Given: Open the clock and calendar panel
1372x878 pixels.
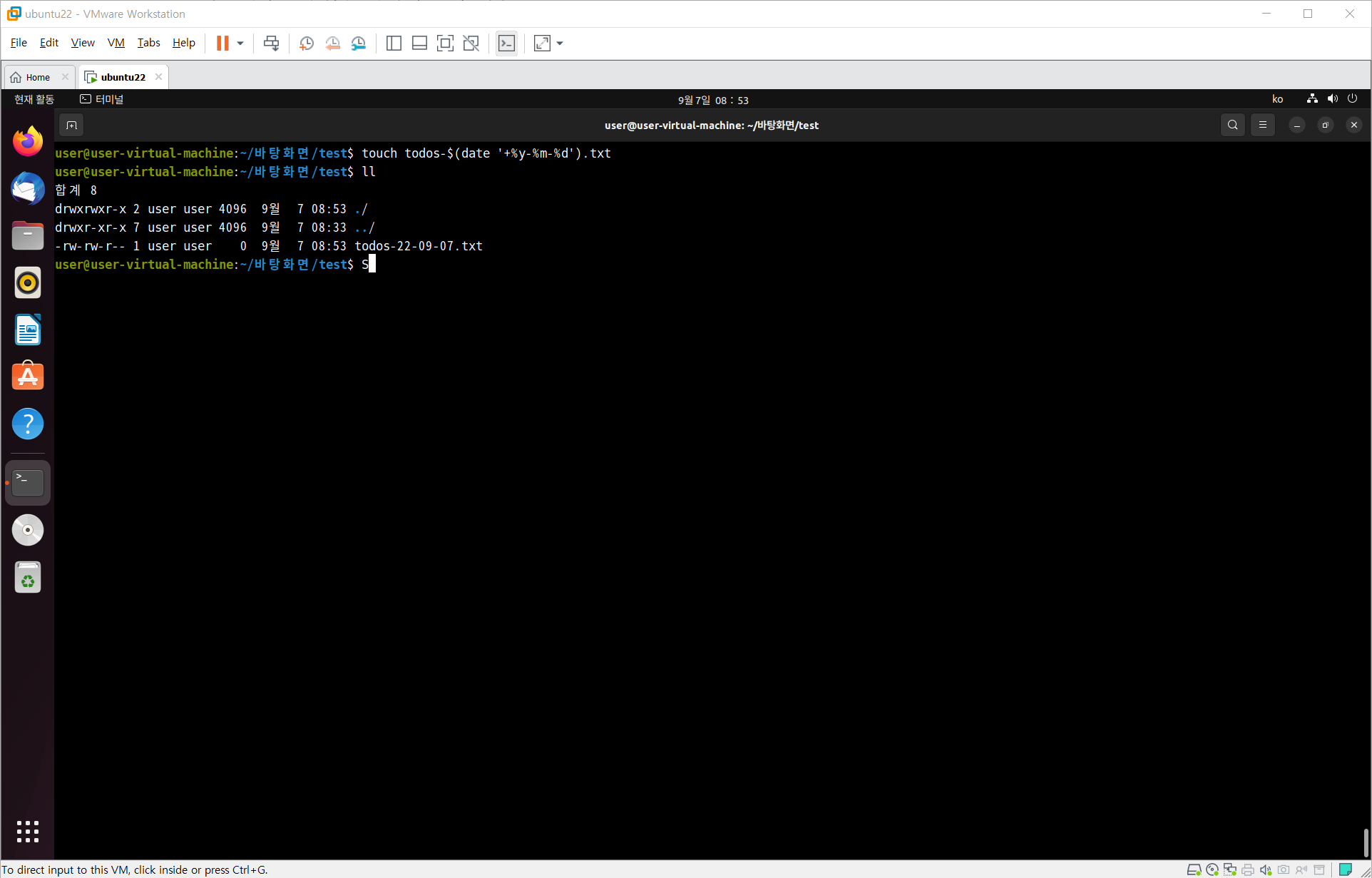Looking at the screenshot, I should pyautogui.click(x=712, y=100).
